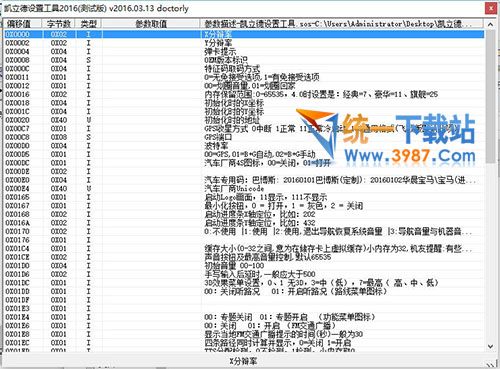Select offset 0X01DF row
This screenshot has width=500, height=369.
pyautogui.click(x=244, y=300)
